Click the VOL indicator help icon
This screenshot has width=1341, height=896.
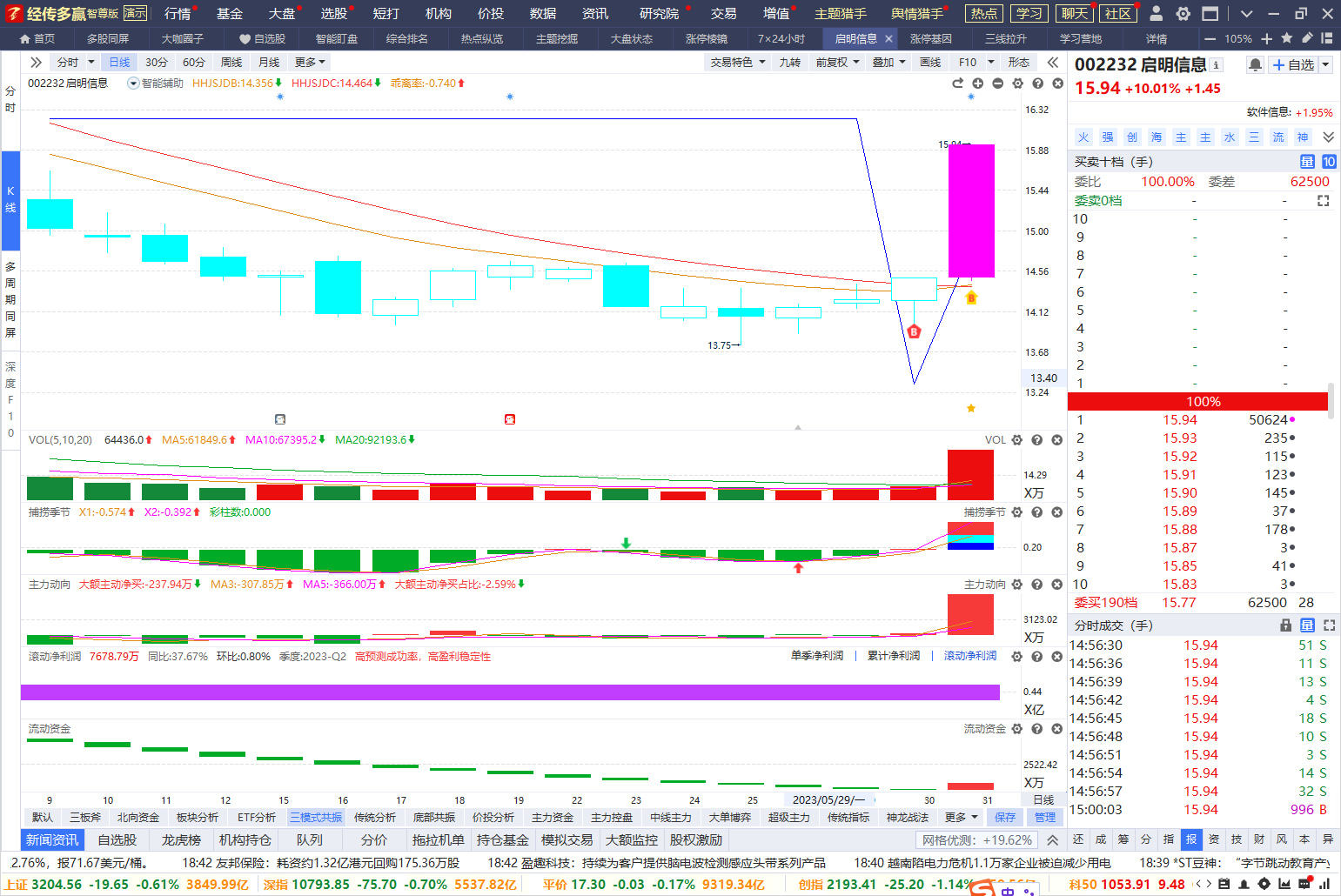(x=1036, y=440)
